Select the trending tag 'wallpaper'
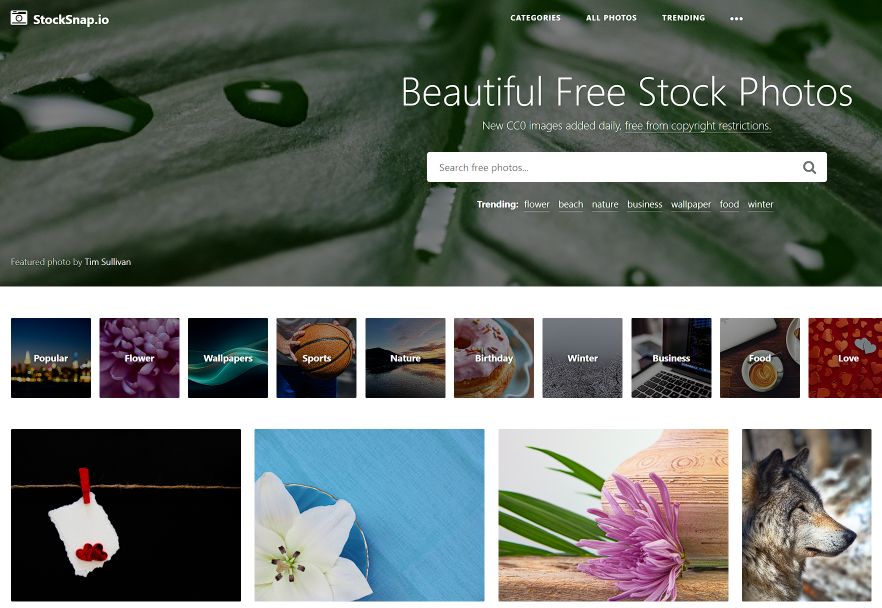This screenshot has height=608, width=882. [x=691, y=205]
